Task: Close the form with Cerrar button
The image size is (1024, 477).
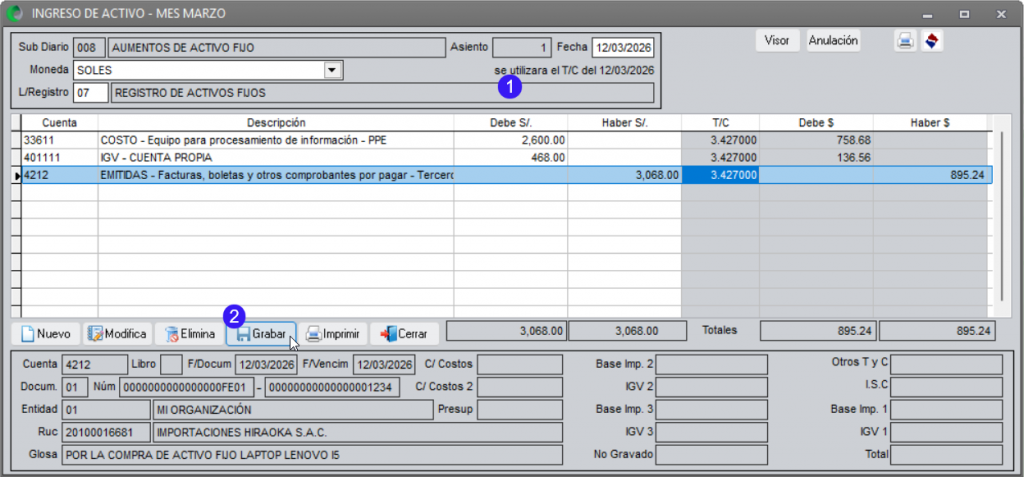Action: pyautogui.click(x=404, y=334)
